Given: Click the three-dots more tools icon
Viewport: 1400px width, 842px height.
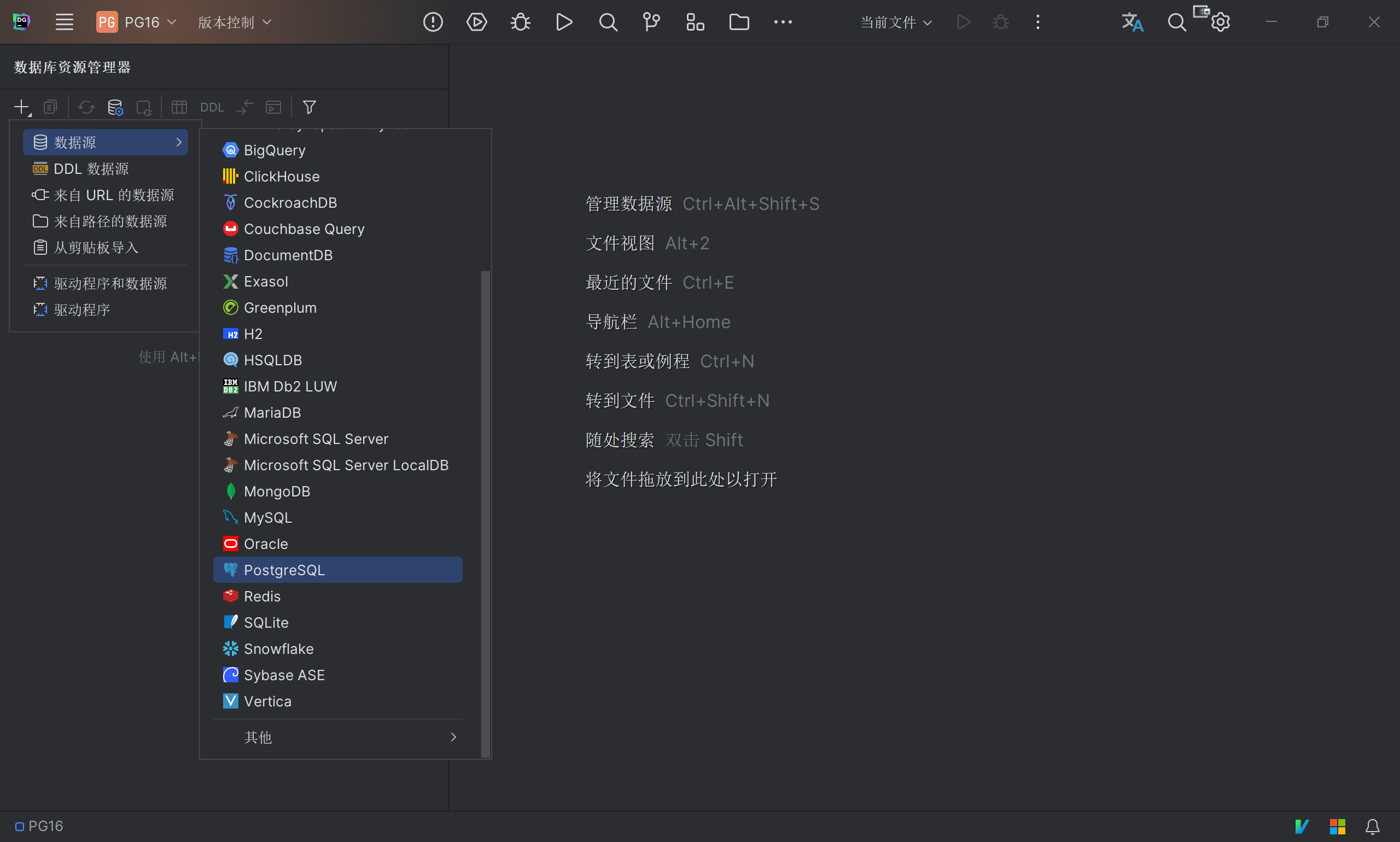Looking at the screenshot, I should [783, 22].
